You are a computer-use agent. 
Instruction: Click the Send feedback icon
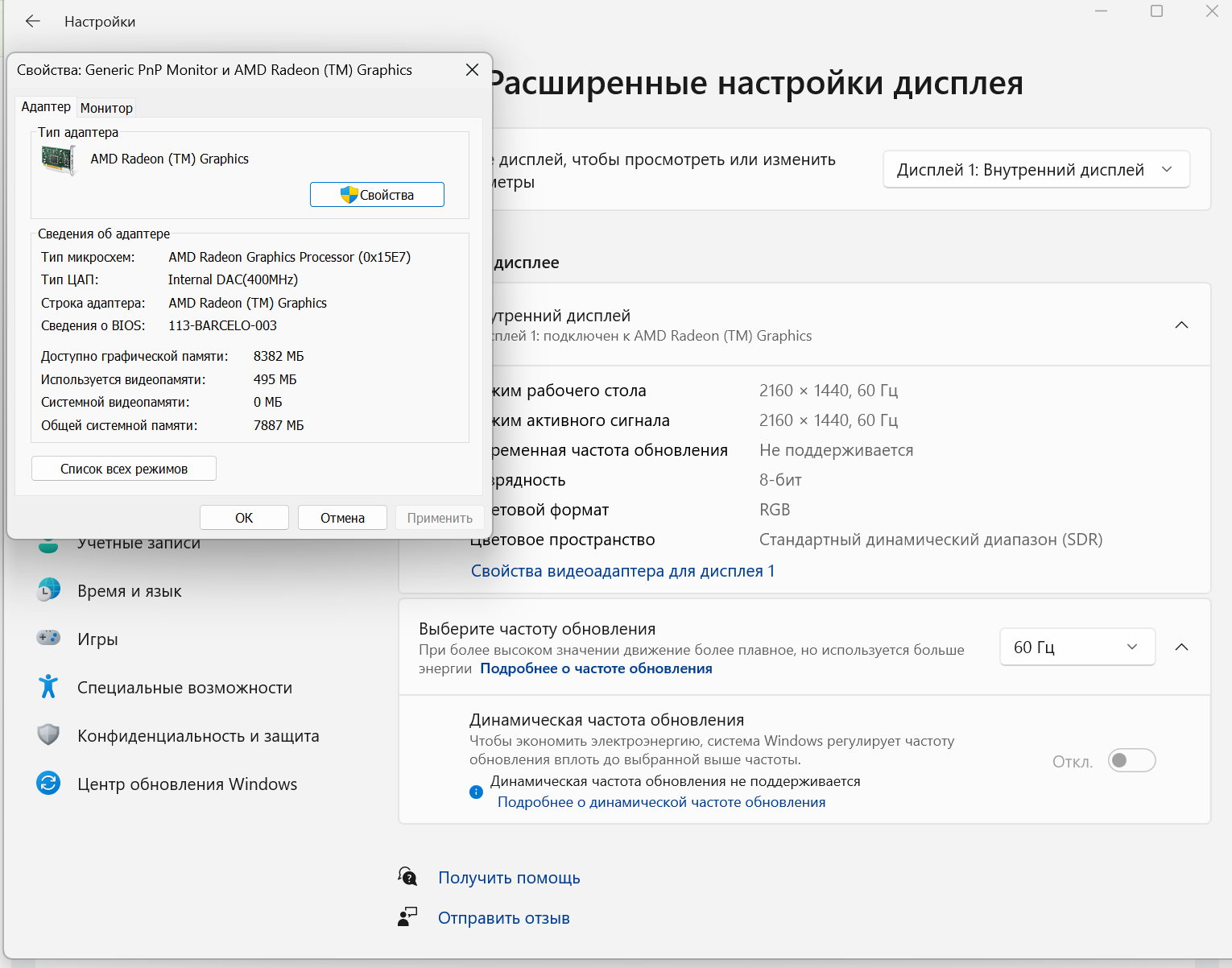[408, 917]
